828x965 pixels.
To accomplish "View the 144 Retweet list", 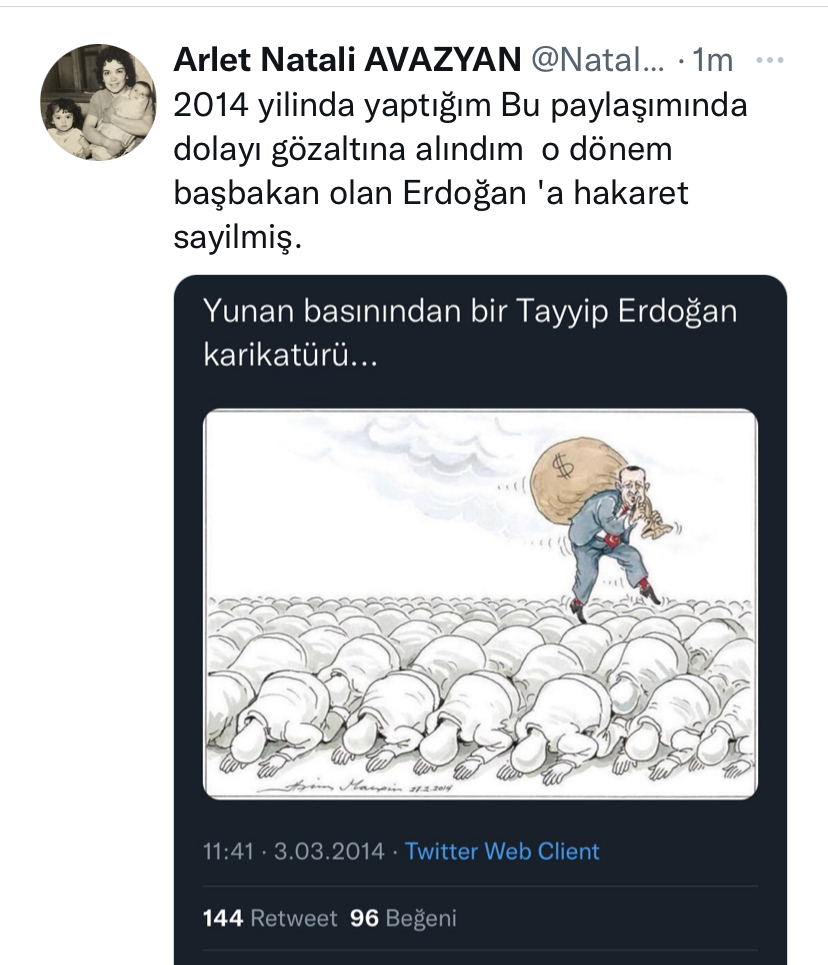I will [x=270, y=918].
